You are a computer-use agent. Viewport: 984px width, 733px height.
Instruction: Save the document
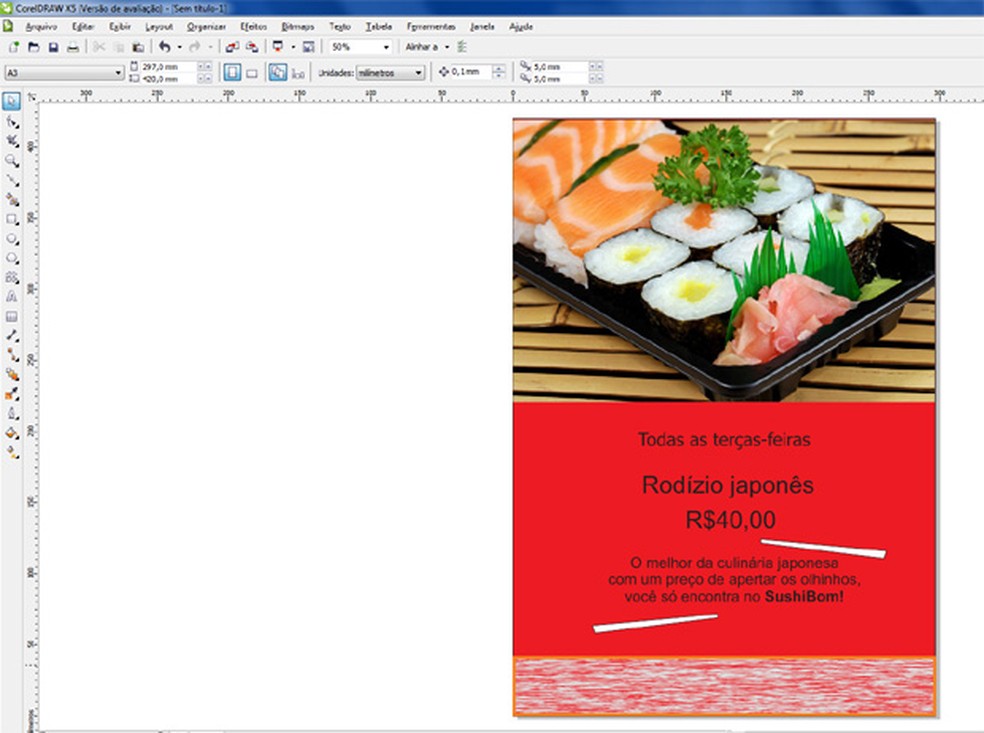click(x=53, y=47)
